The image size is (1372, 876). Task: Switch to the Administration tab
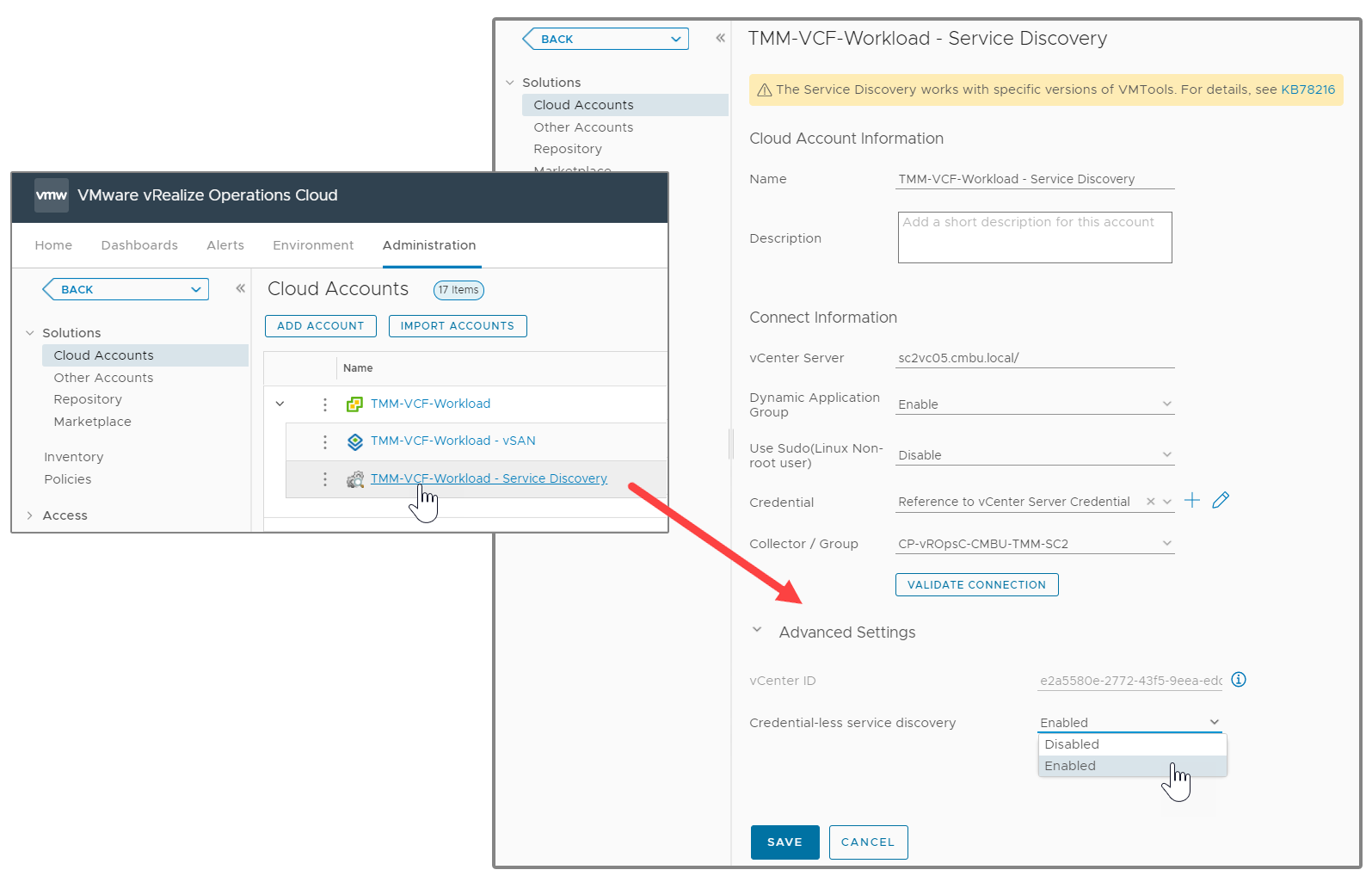coord(429,245)
